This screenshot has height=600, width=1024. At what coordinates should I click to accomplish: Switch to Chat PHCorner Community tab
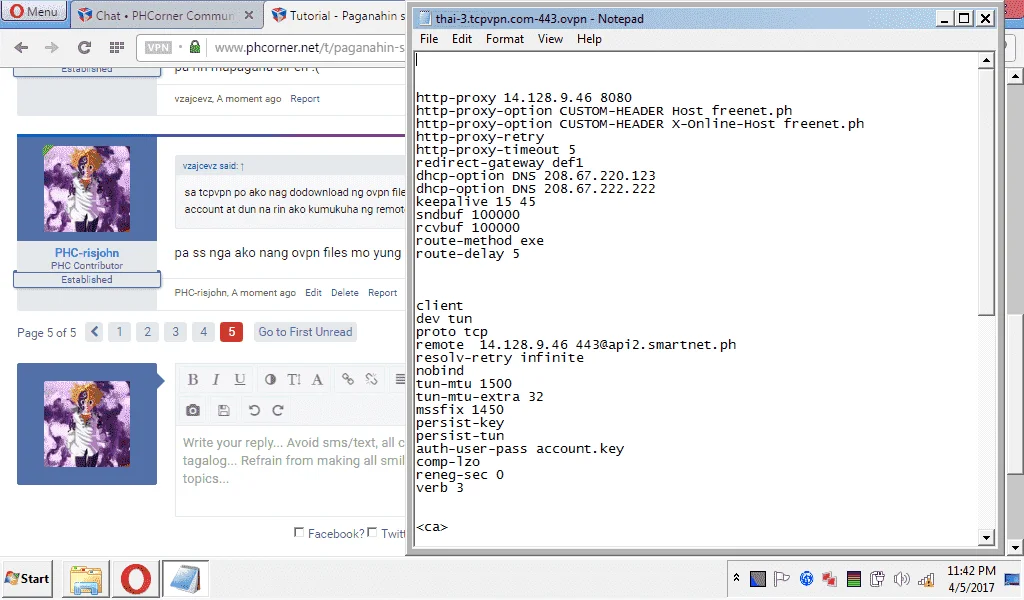pos(166,15)
